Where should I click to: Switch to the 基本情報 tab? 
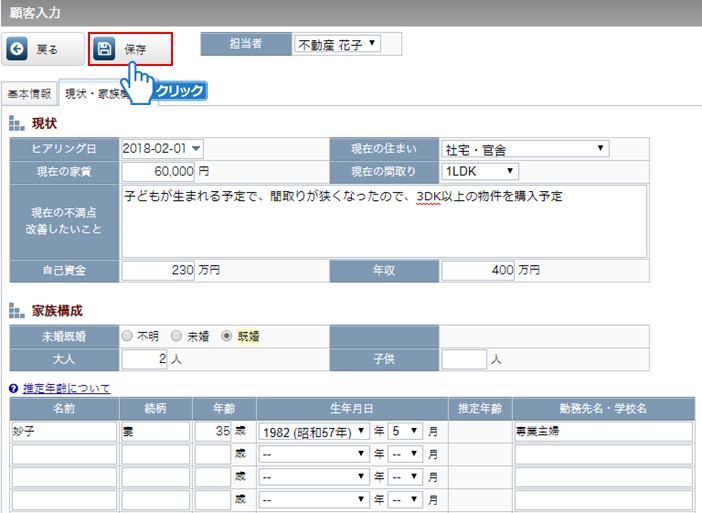point(30,93)
